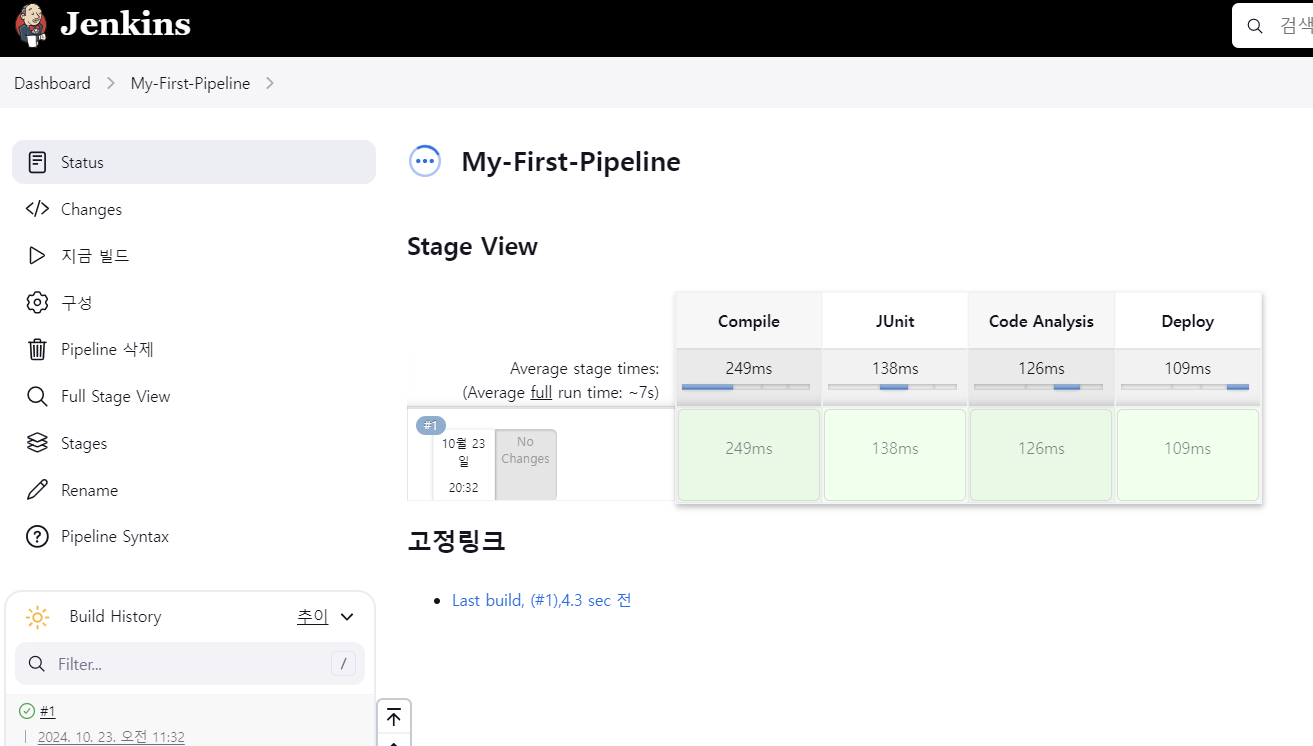The image size is (1313, 746).
Task: Expand chevron after Dashboard breadcrumb
Action: coord(111,83)
